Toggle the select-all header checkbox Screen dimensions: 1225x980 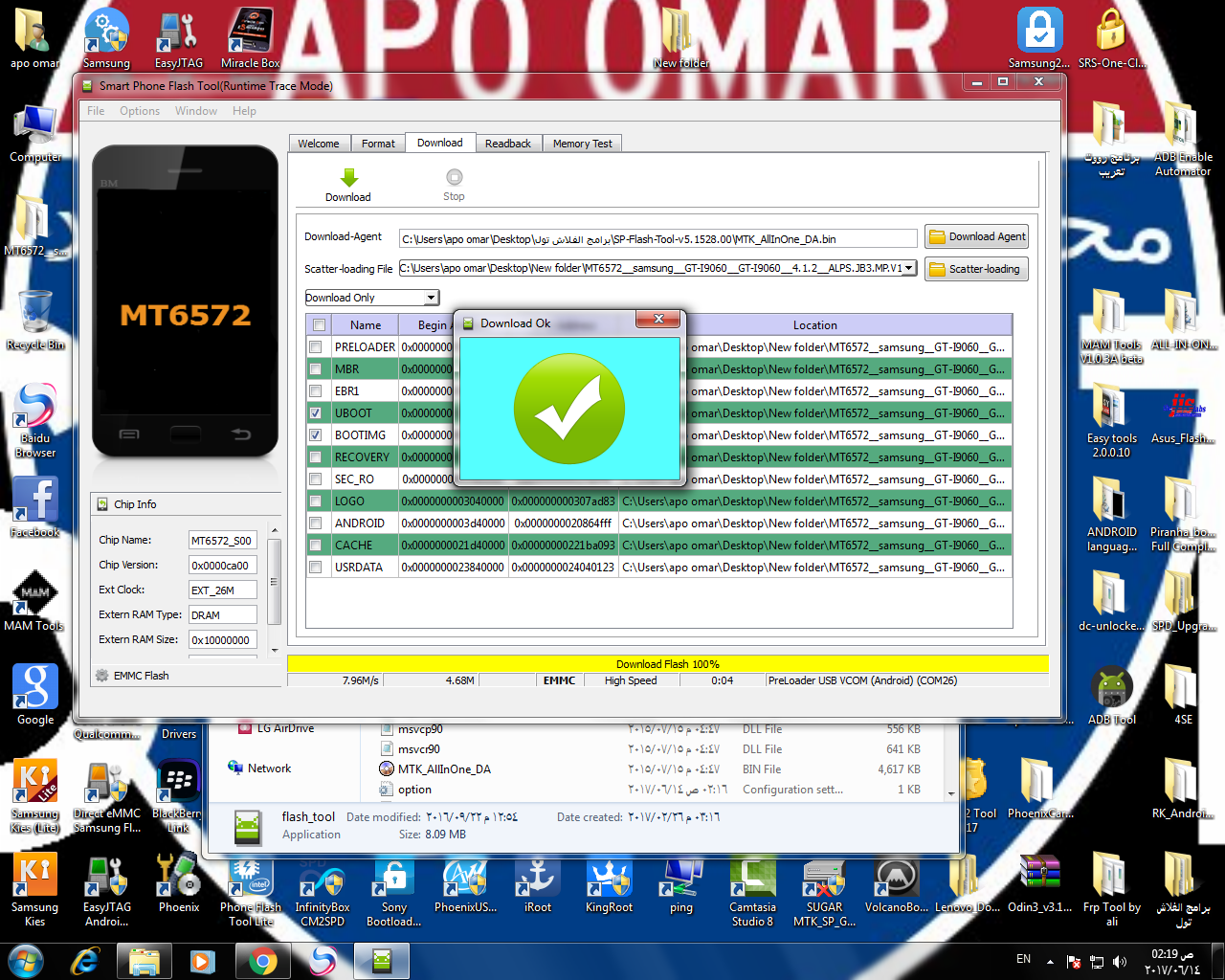(x=320, y=325)
